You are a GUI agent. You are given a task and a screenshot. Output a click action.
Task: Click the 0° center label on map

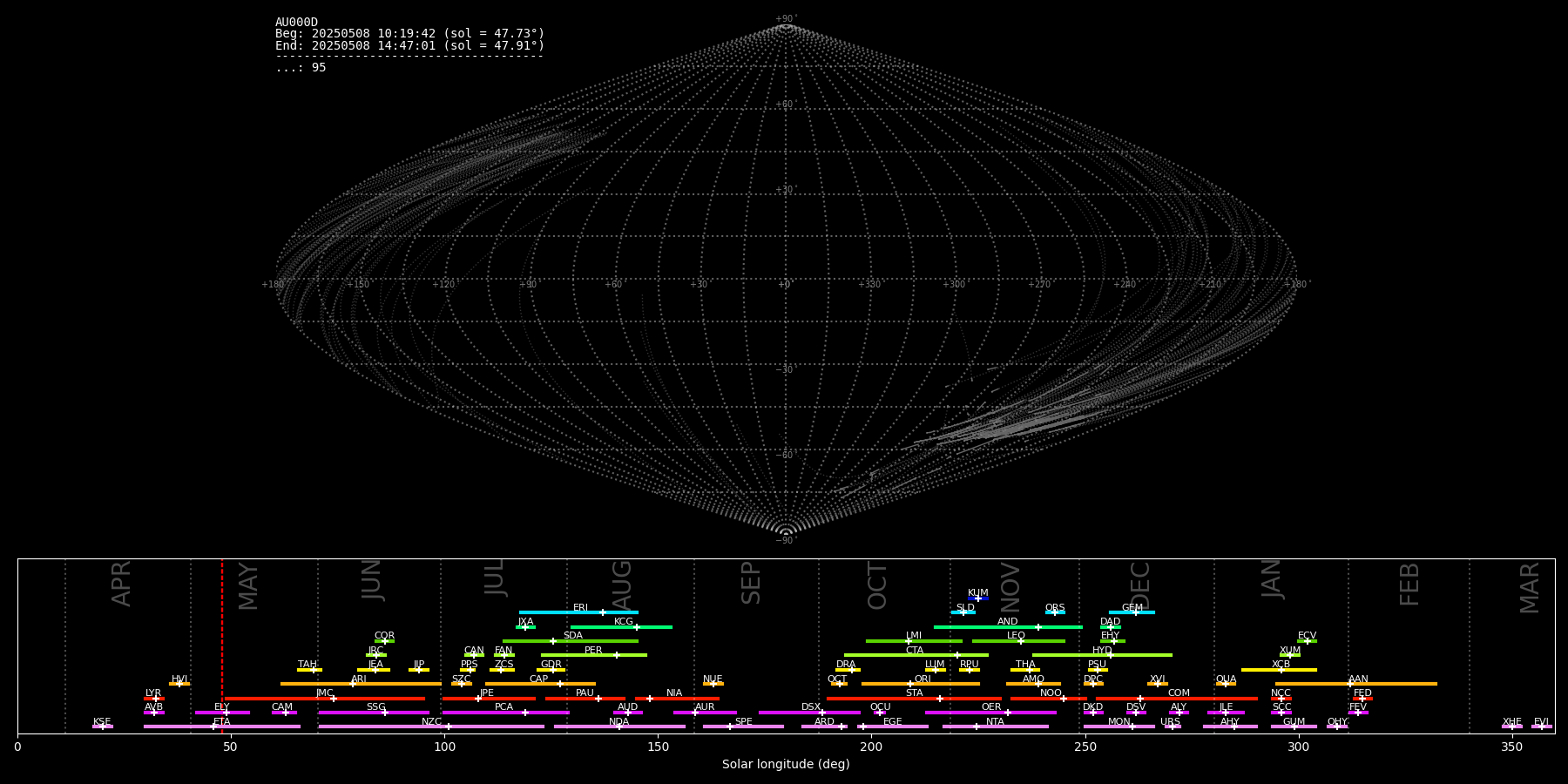pos(785,284)
